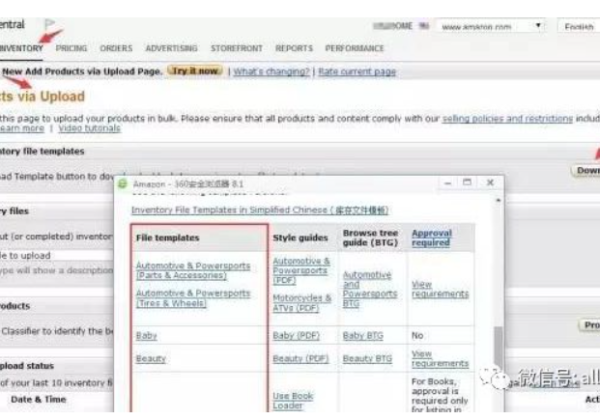
Task: Open Motorcycles & ATVs (PDF) style guide
Action: tap(302, 303)
